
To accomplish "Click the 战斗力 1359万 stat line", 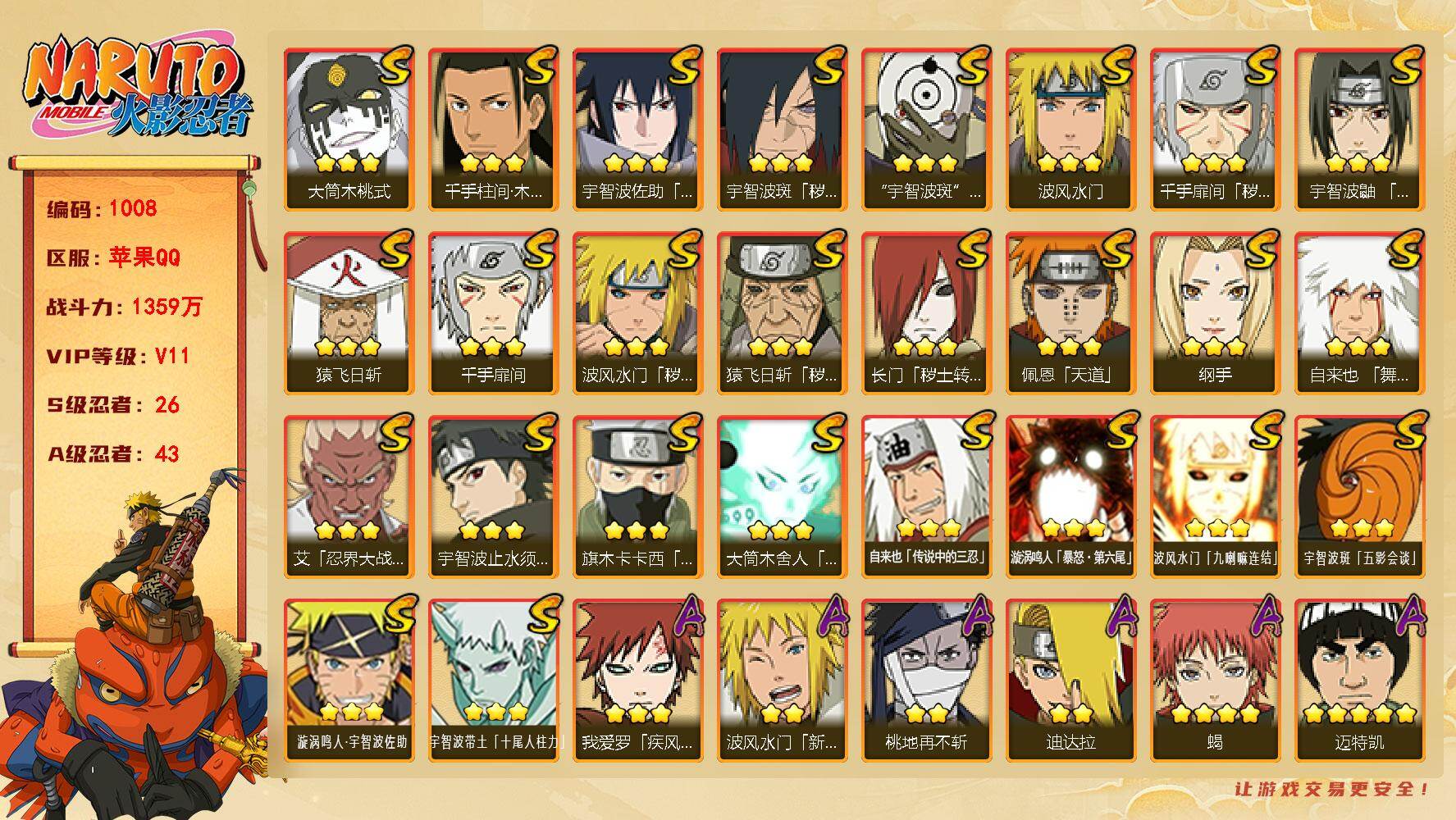I will [125, 307].
